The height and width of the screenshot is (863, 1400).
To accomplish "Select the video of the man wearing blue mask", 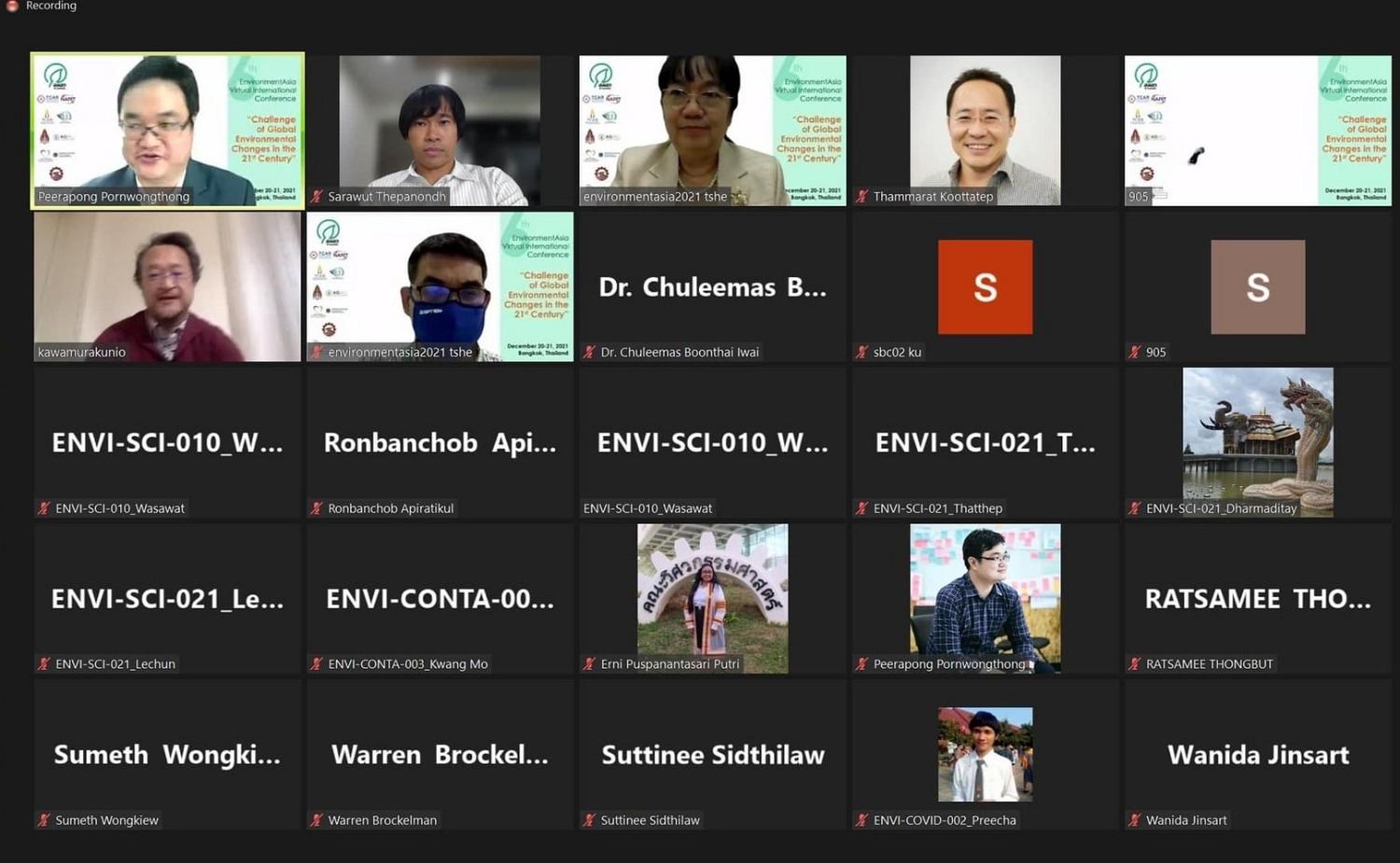I will (x=440, y=286).
